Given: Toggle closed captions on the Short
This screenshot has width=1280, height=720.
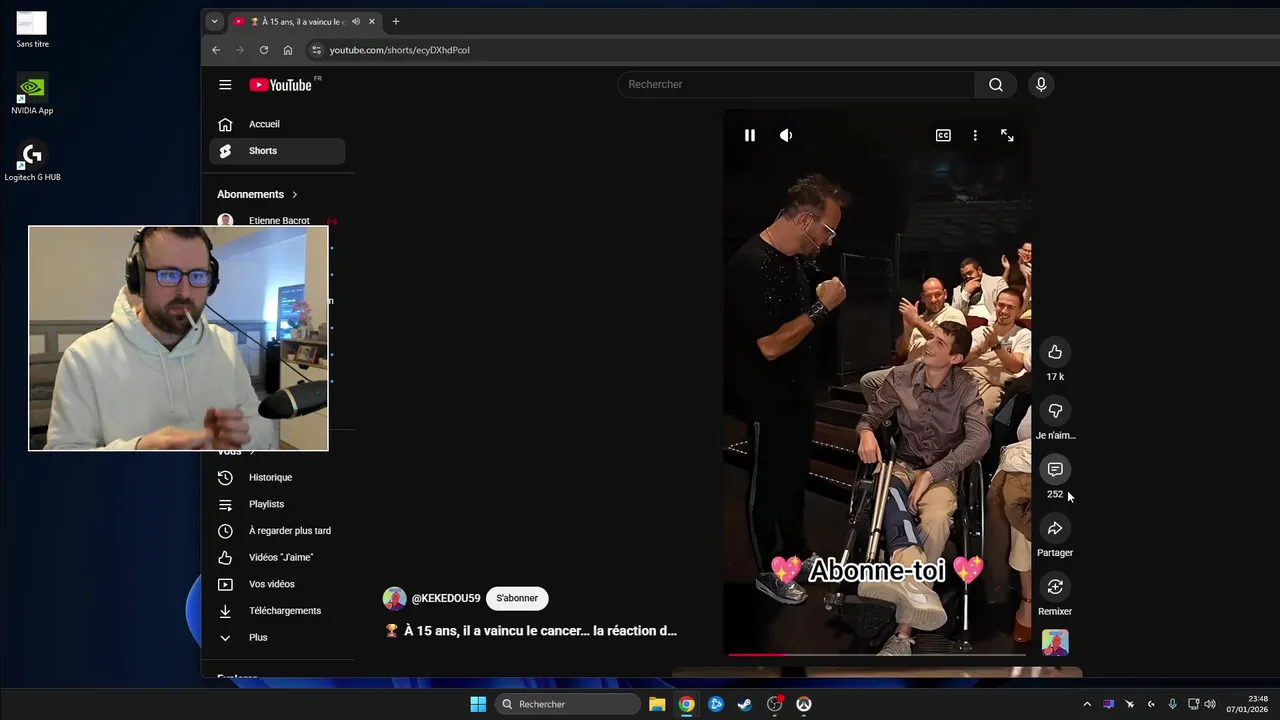Looking at the screenshot, I should tap(943, 135).
